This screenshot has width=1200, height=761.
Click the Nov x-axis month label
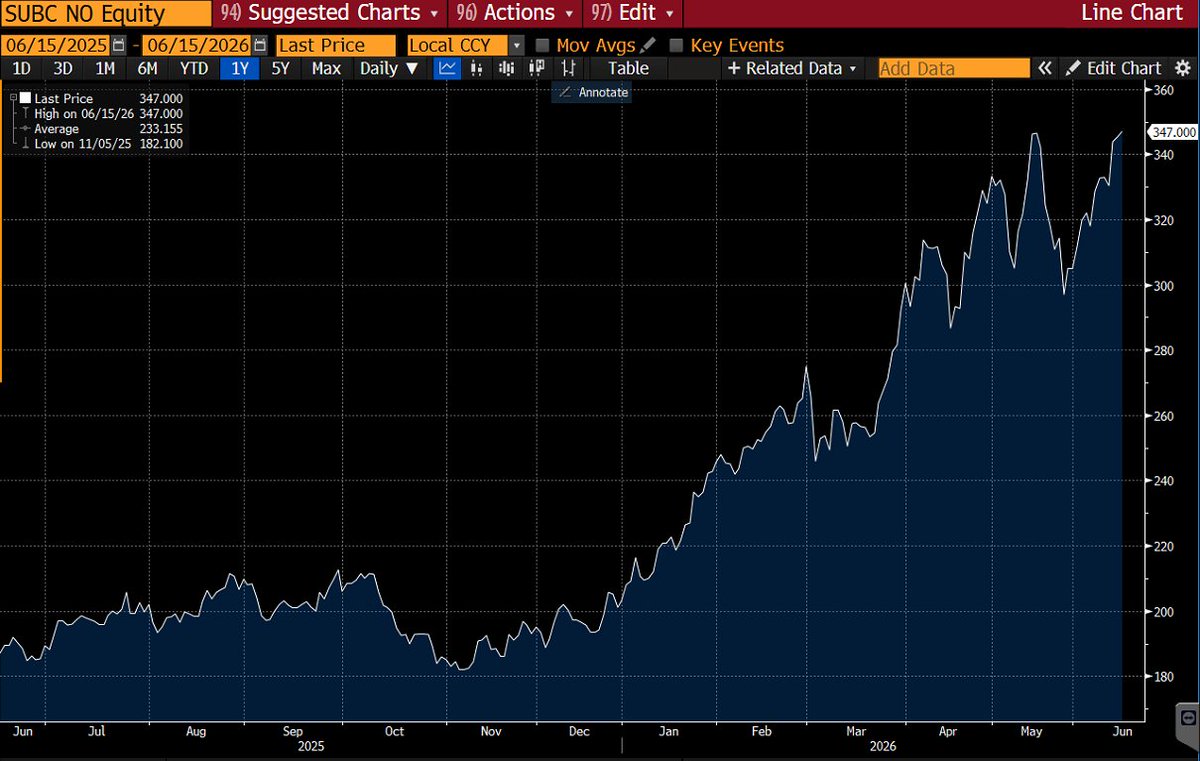(490, 731)
